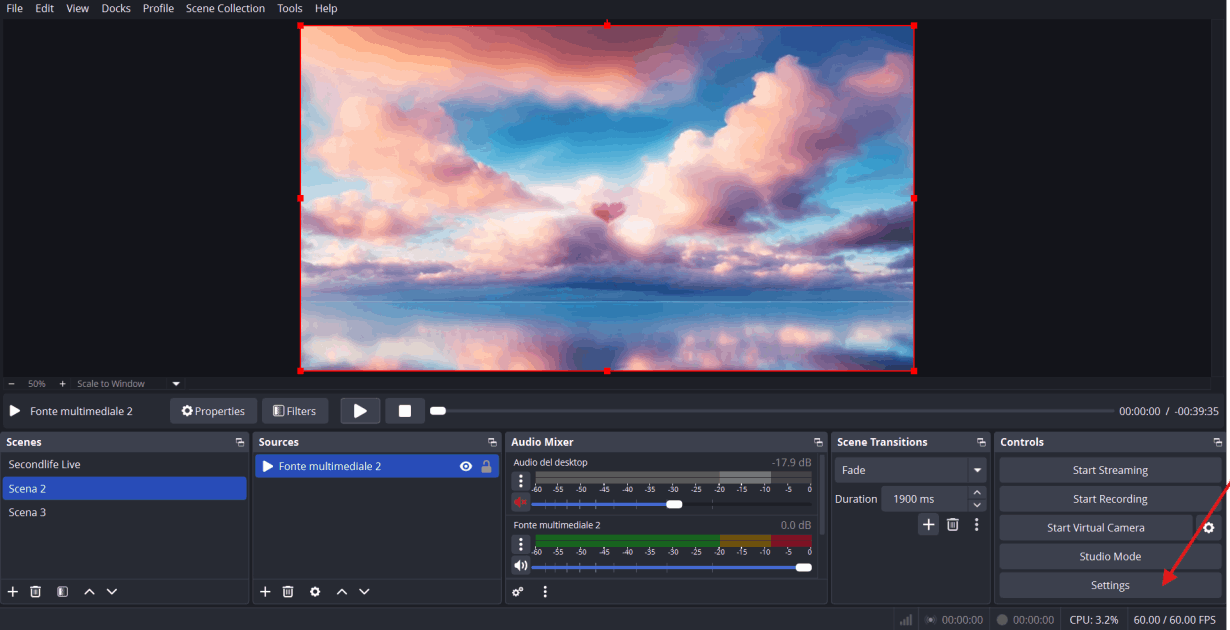The width and height of the screenshot is (1230, 630).
Task: Zoom in the preview with the plus icon
Action: pyautogui.click(x=62, y=384)
